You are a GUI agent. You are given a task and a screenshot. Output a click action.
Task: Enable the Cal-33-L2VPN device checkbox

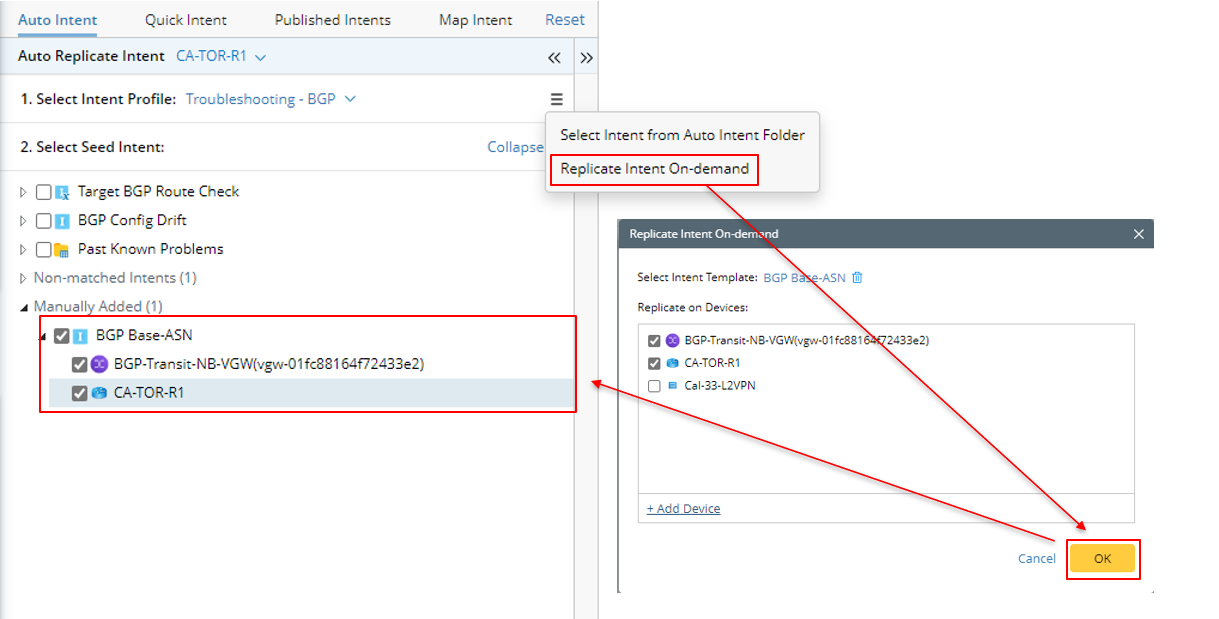[x=654, y=386]
